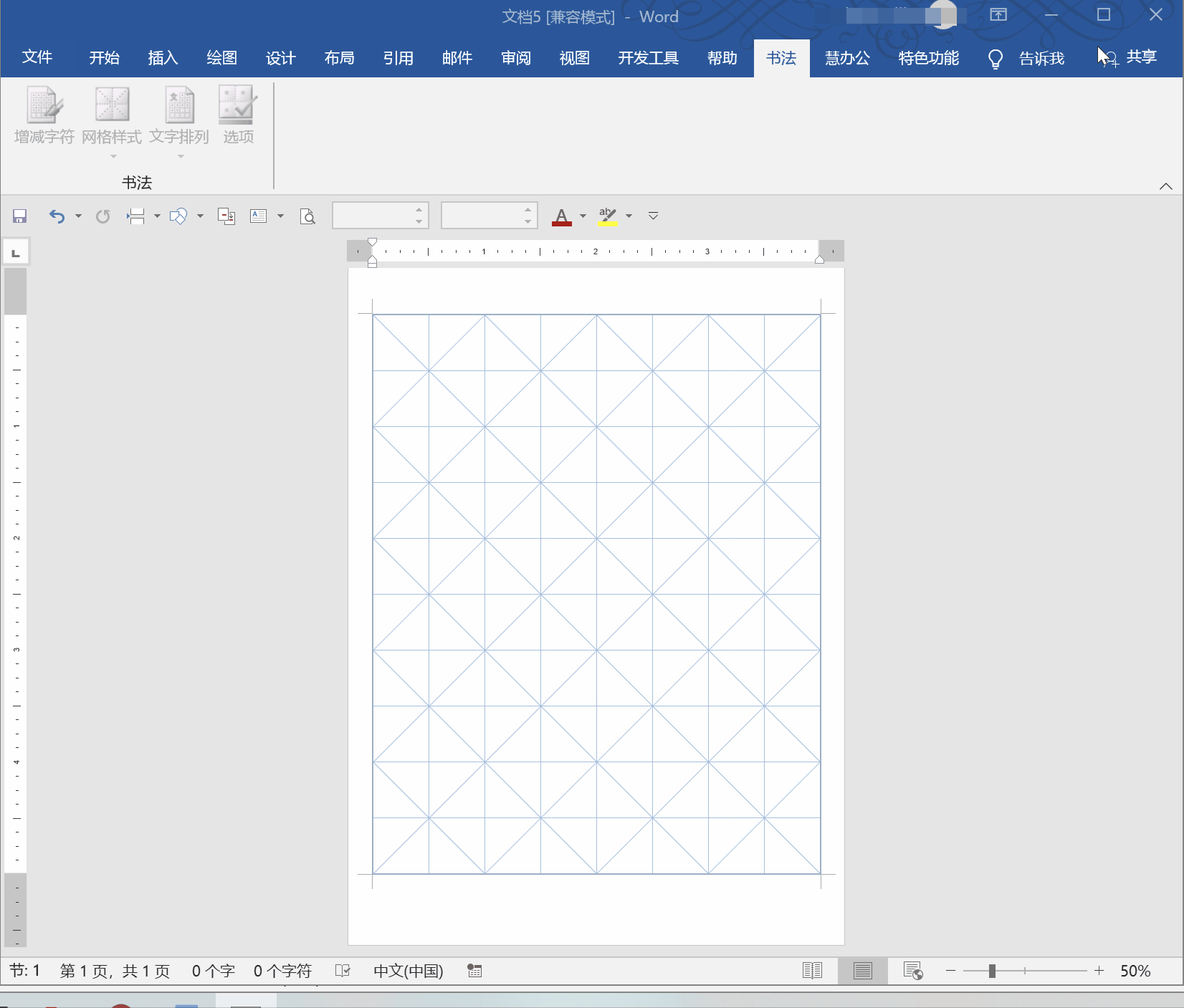Viewport: 1184px width, 1008px height.
Task: Expand the highlight color dropdown arrow
Action: click(x=629, y=216)
